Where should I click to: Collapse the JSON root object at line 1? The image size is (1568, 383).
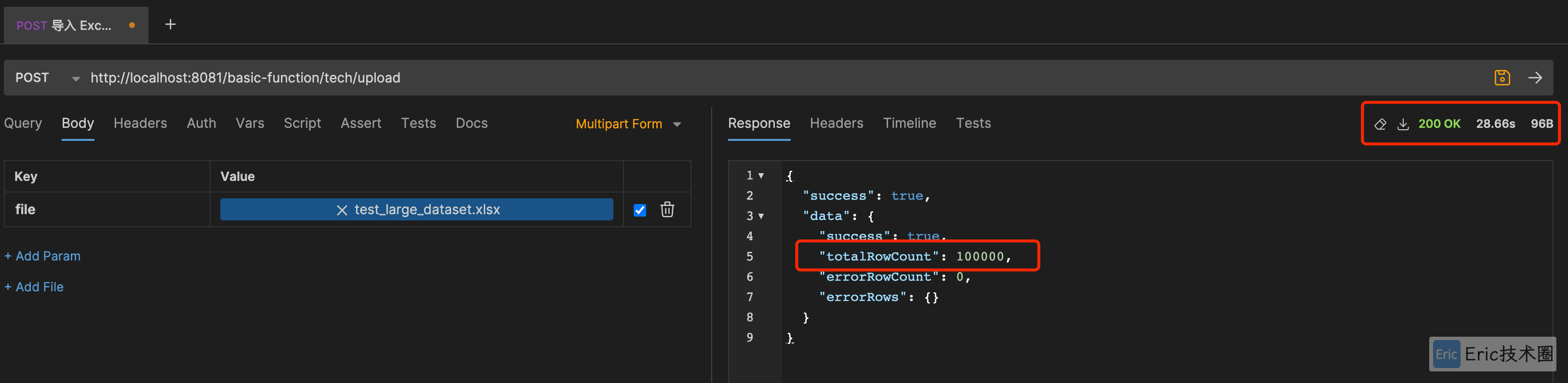tap(761, 176)
